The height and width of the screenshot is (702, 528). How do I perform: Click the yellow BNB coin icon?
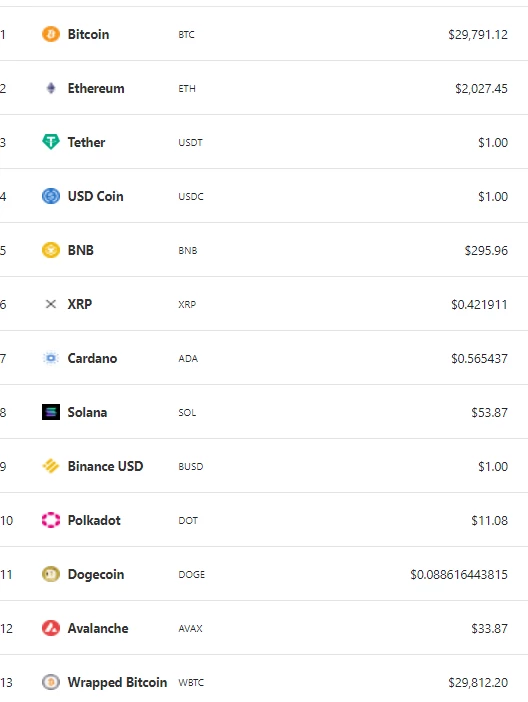(51, 250)
